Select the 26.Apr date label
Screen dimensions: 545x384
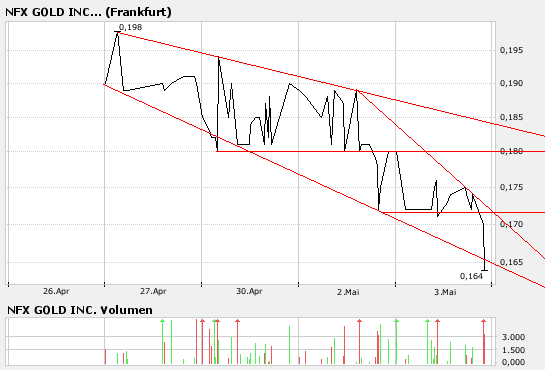[x=56, y=291]
